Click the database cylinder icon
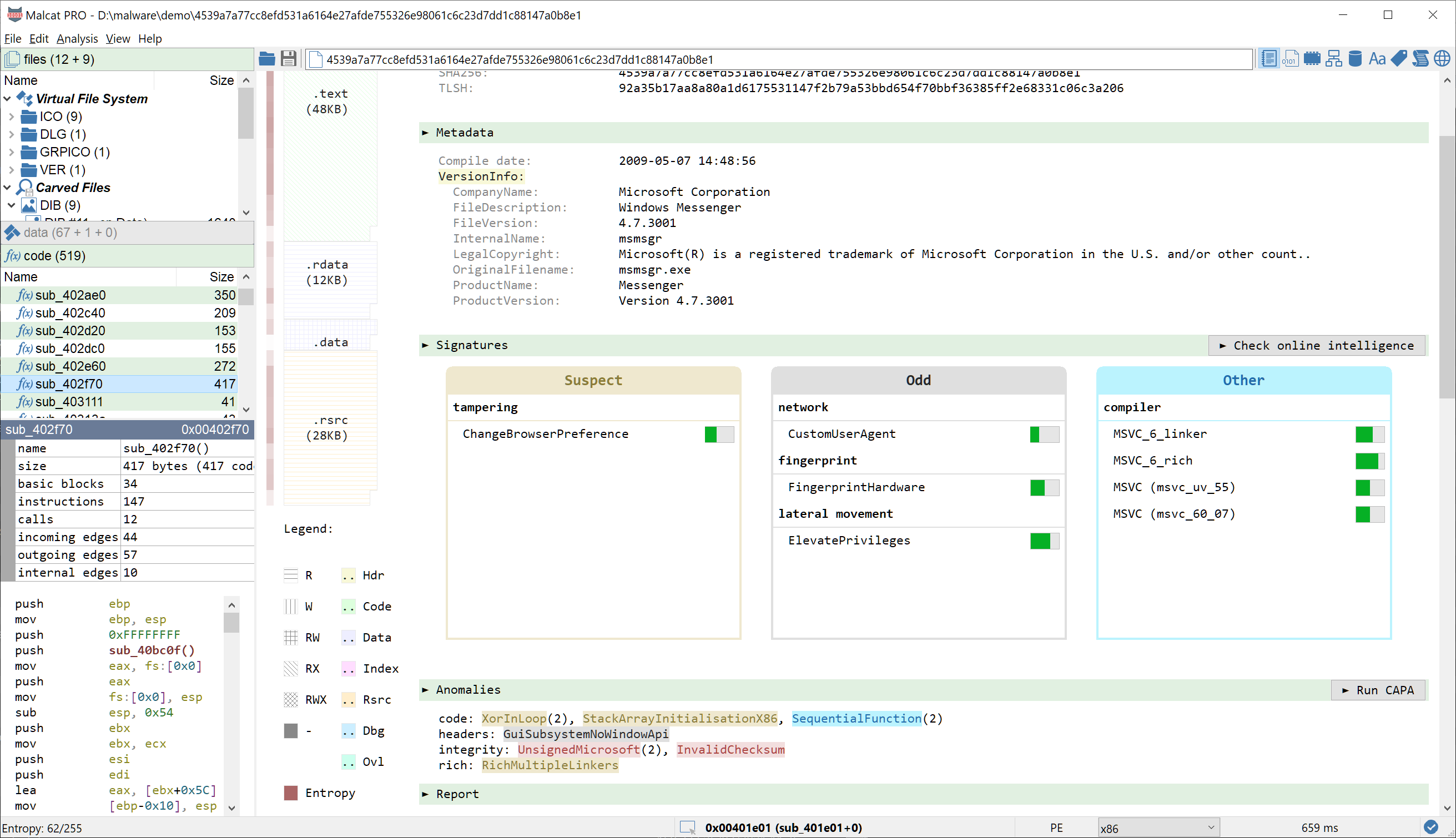1456x838 pixels. [1356, 59]
